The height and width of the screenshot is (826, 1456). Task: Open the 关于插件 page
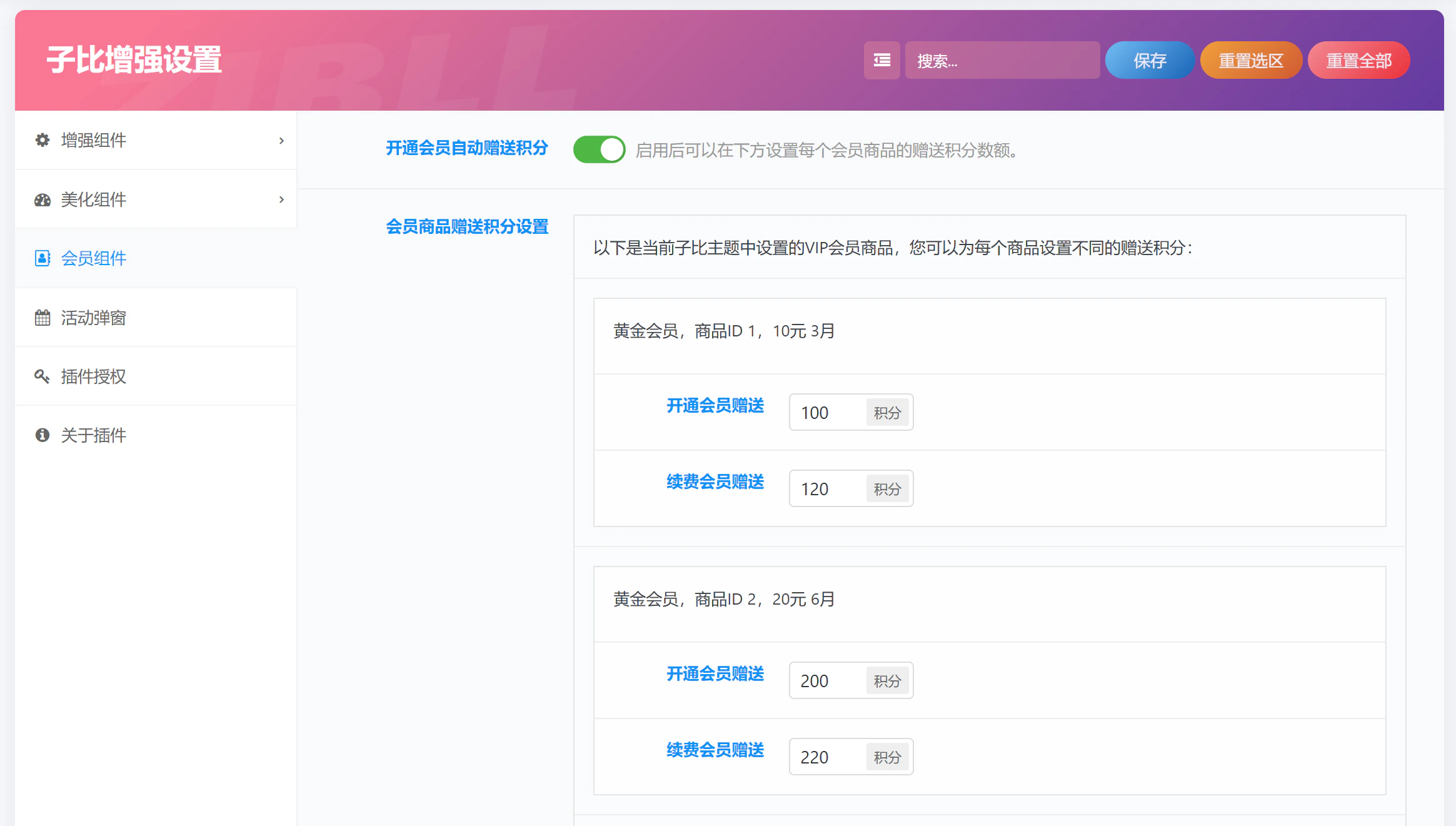[x=93, y=435]
